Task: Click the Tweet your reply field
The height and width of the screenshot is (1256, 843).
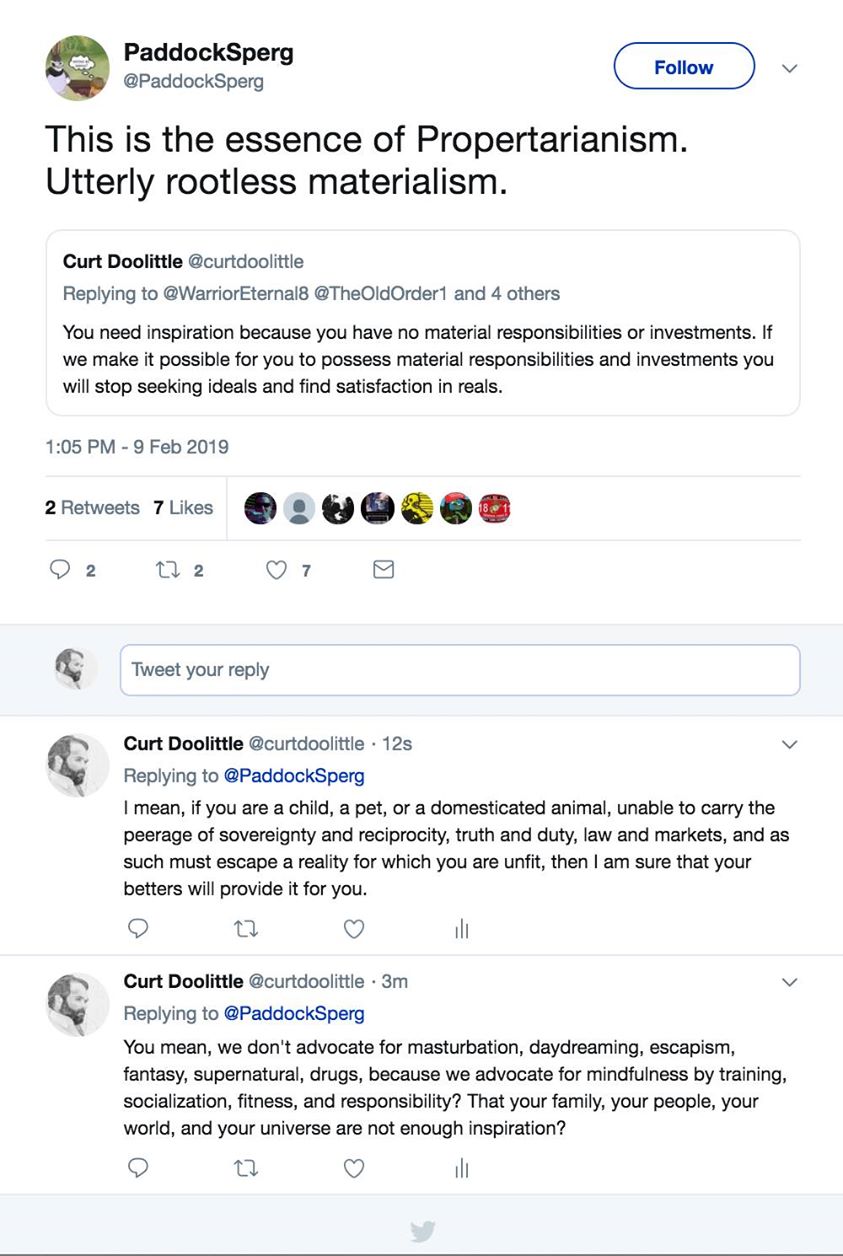Action: (459, 670)
